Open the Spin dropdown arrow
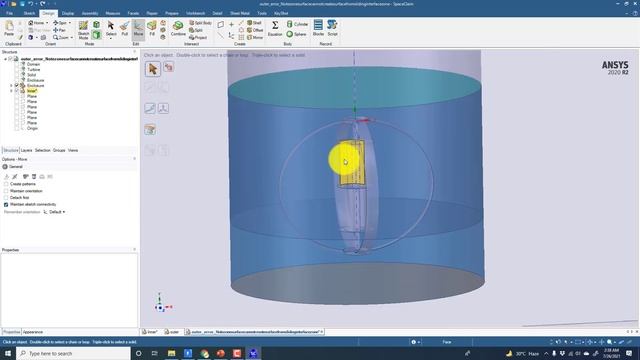 [69, 23]
